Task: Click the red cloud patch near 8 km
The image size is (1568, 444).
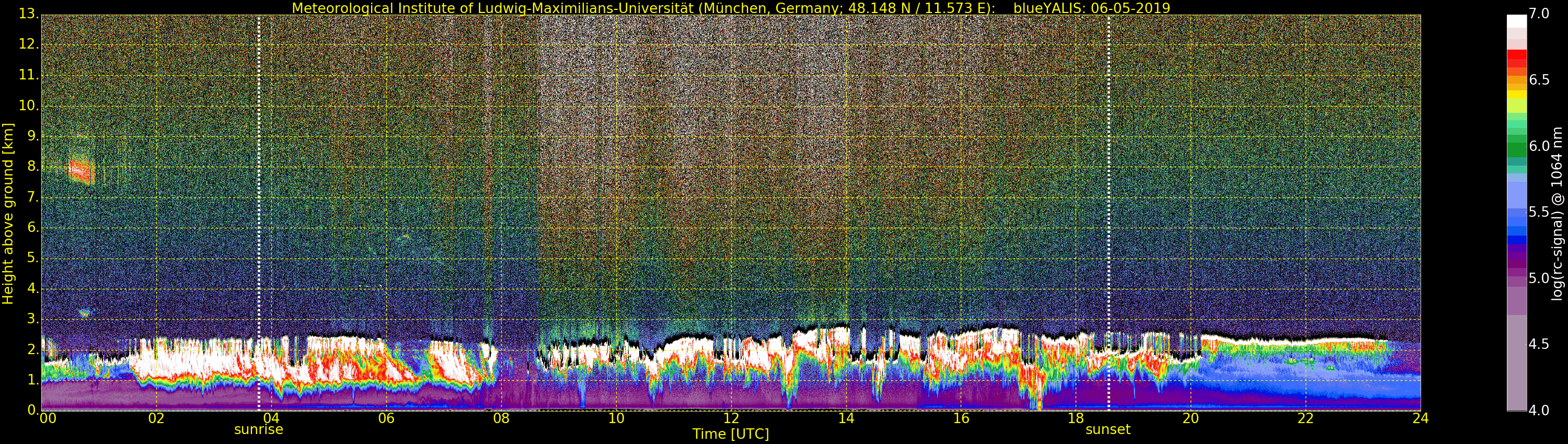Action: pyautogui.click(x=81, y=170)
